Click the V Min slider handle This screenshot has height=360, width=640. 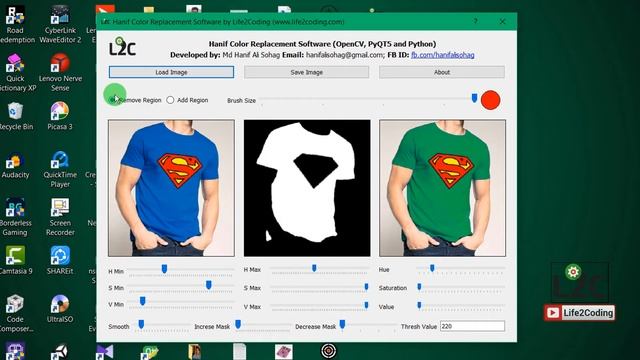pos(142,301)
